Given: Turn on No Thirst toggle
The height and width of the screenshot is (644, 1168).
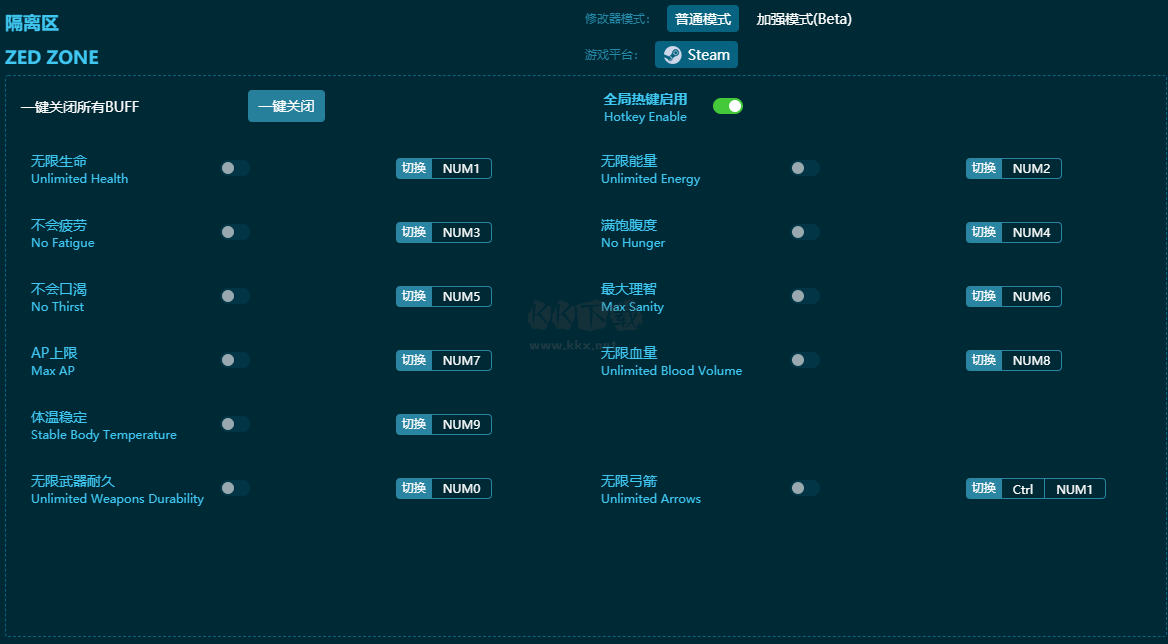Looking at the screenshot, I should pyautogui.click(x=235, y=296).
